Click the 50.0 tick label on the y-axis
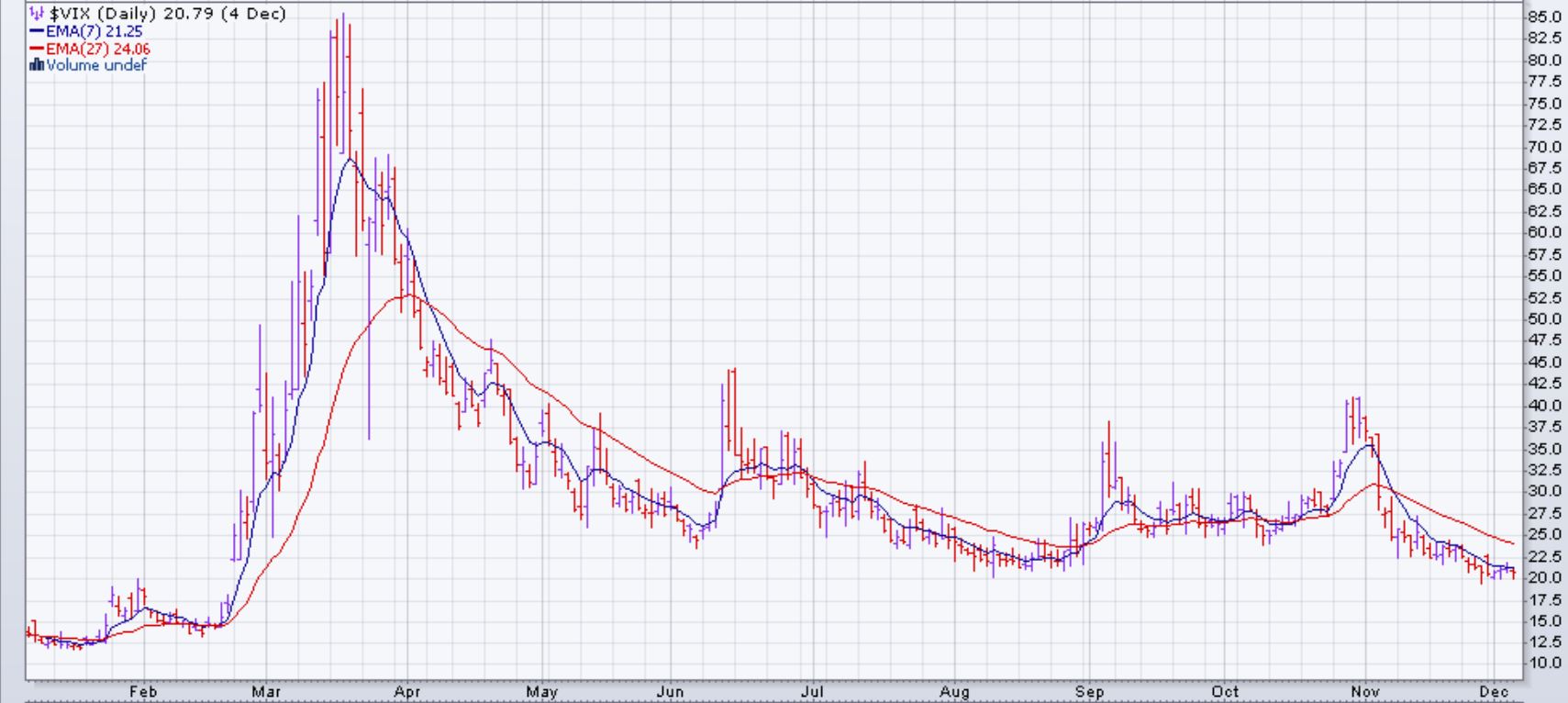 pyautogui.click(x=1543, y=319)
